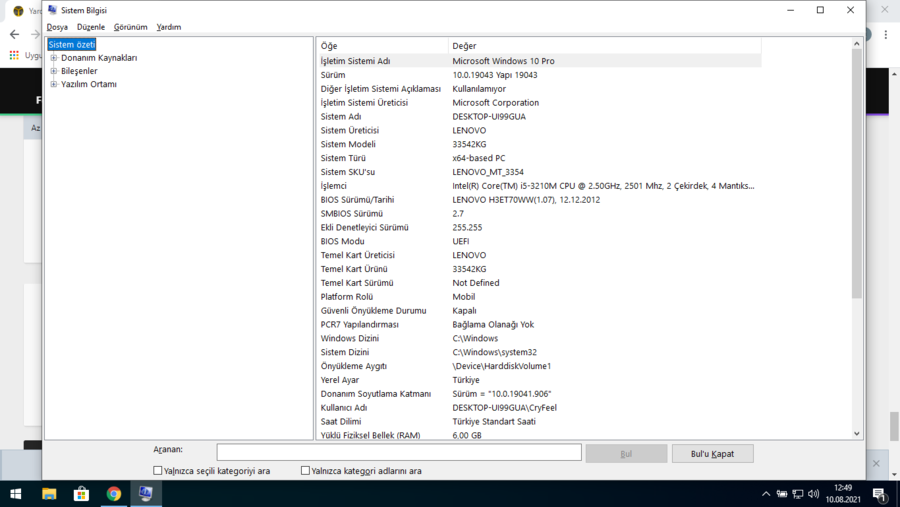Screen dimensions: 900x507
Task: Click the Değer column header
Action: [605, 45]
